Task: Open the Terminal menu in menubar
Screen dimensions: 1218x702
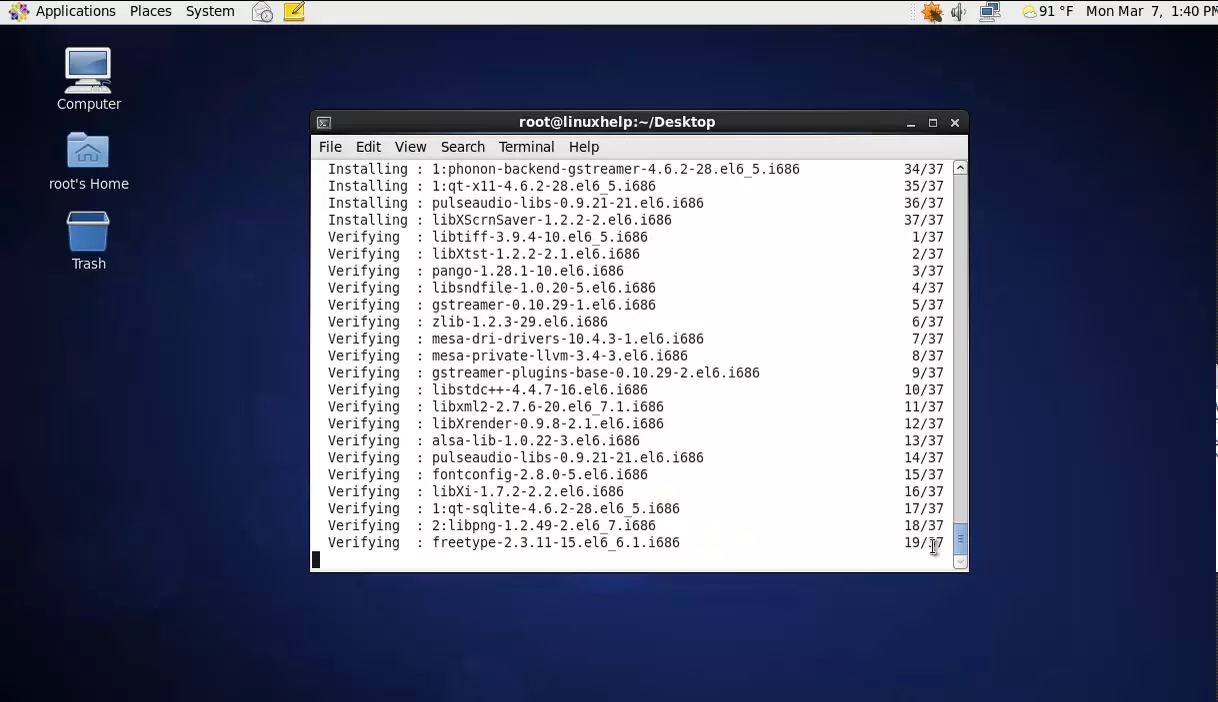Action: pyautogui.click(x=526, y=147)
